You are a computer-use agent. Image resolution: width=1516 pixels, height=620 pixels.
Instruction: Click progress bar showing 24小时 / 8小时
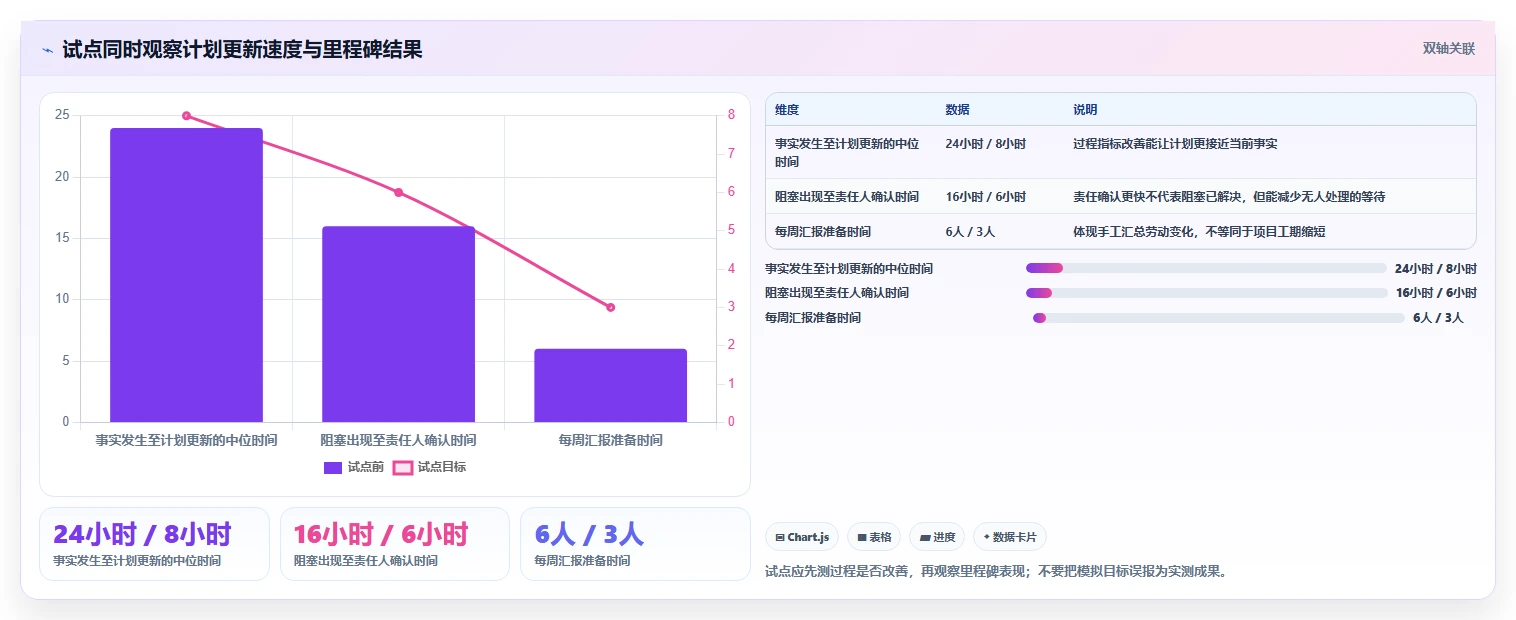click(x=1206, y=268)
